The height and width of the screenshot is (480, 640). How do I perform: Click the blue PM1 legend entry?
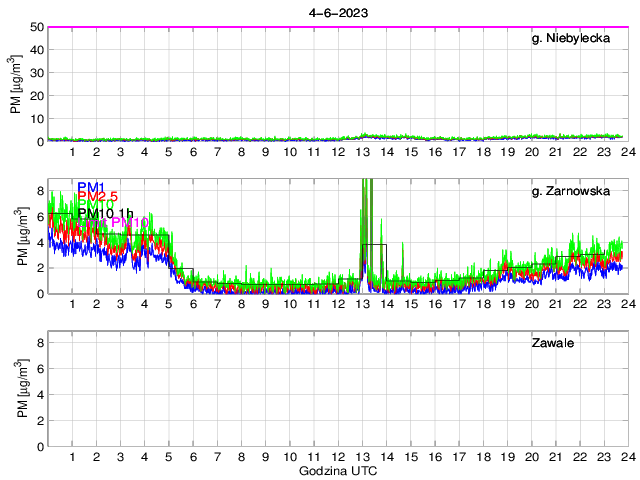pos(91,187)
